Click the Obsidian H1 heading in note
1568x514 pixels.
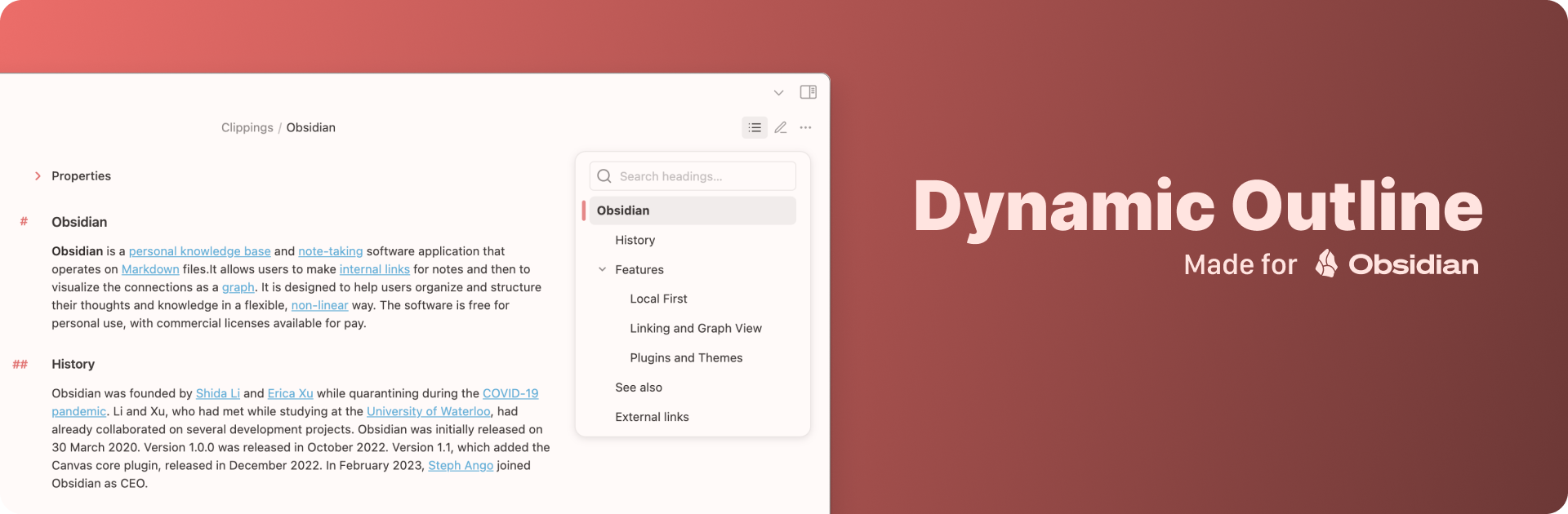tap(79, 222)
